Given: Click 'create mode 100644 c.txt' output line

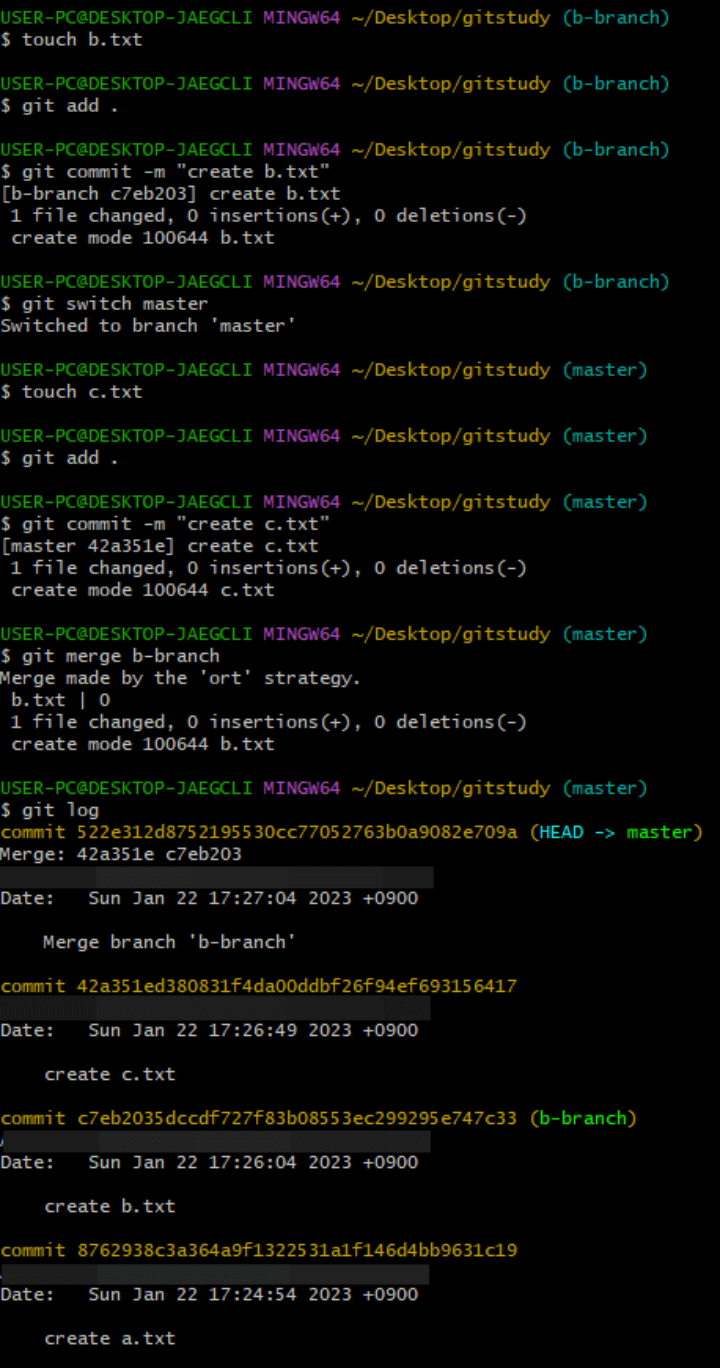Looking at the screenshot, I should (142, 590).
